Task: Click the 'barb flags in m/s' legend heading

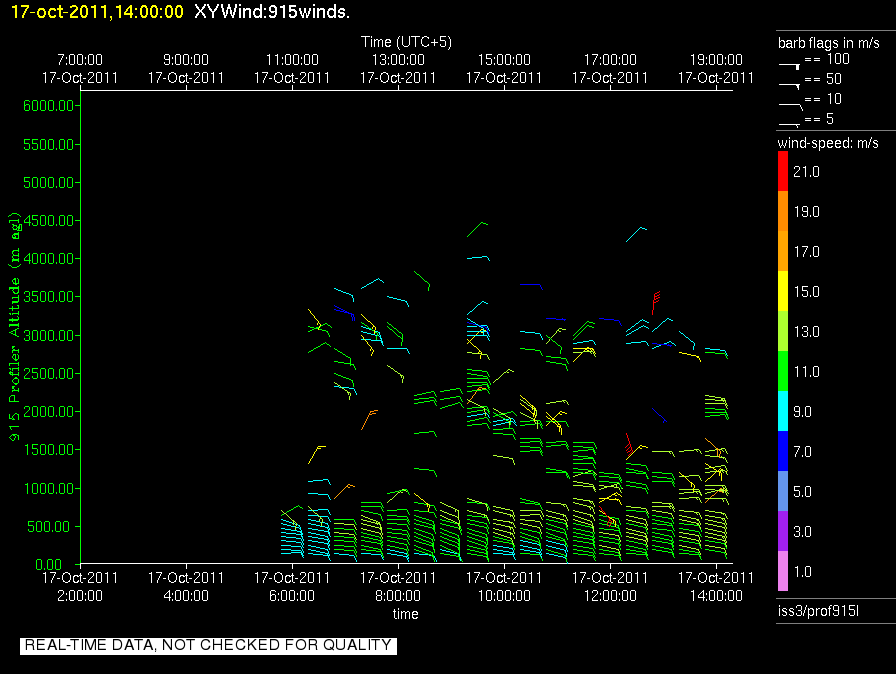Action: [829, 43]
